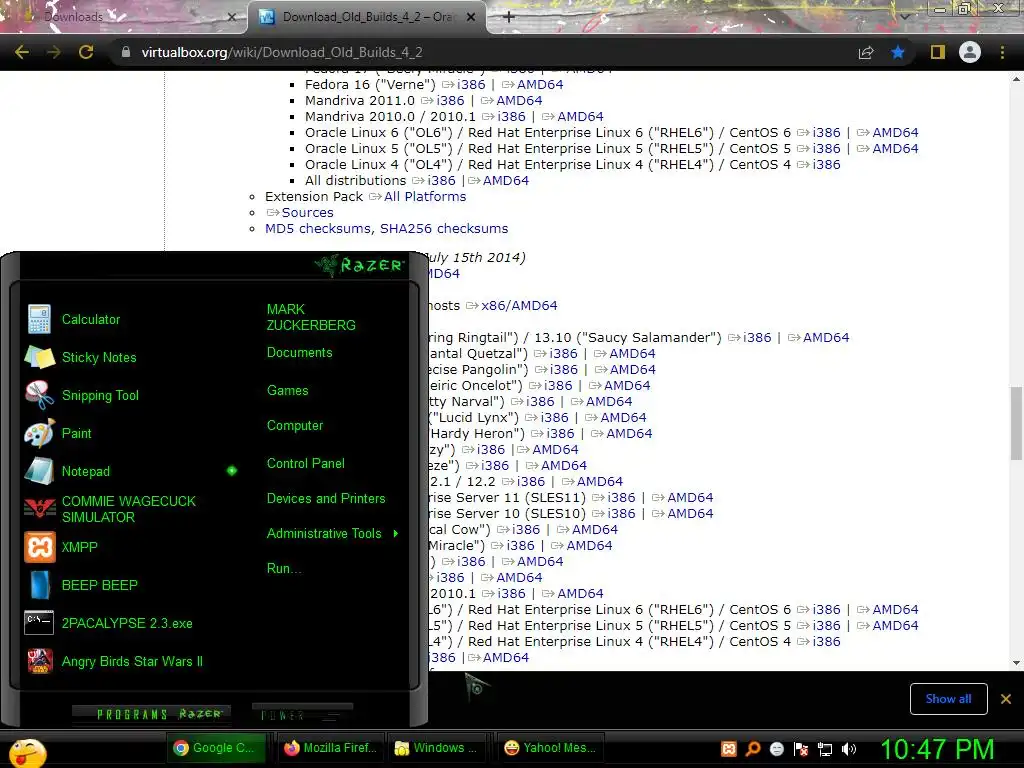Reload the VirtualBox page
This screenshot has width=1024, height=768.
tap(86, 52)
